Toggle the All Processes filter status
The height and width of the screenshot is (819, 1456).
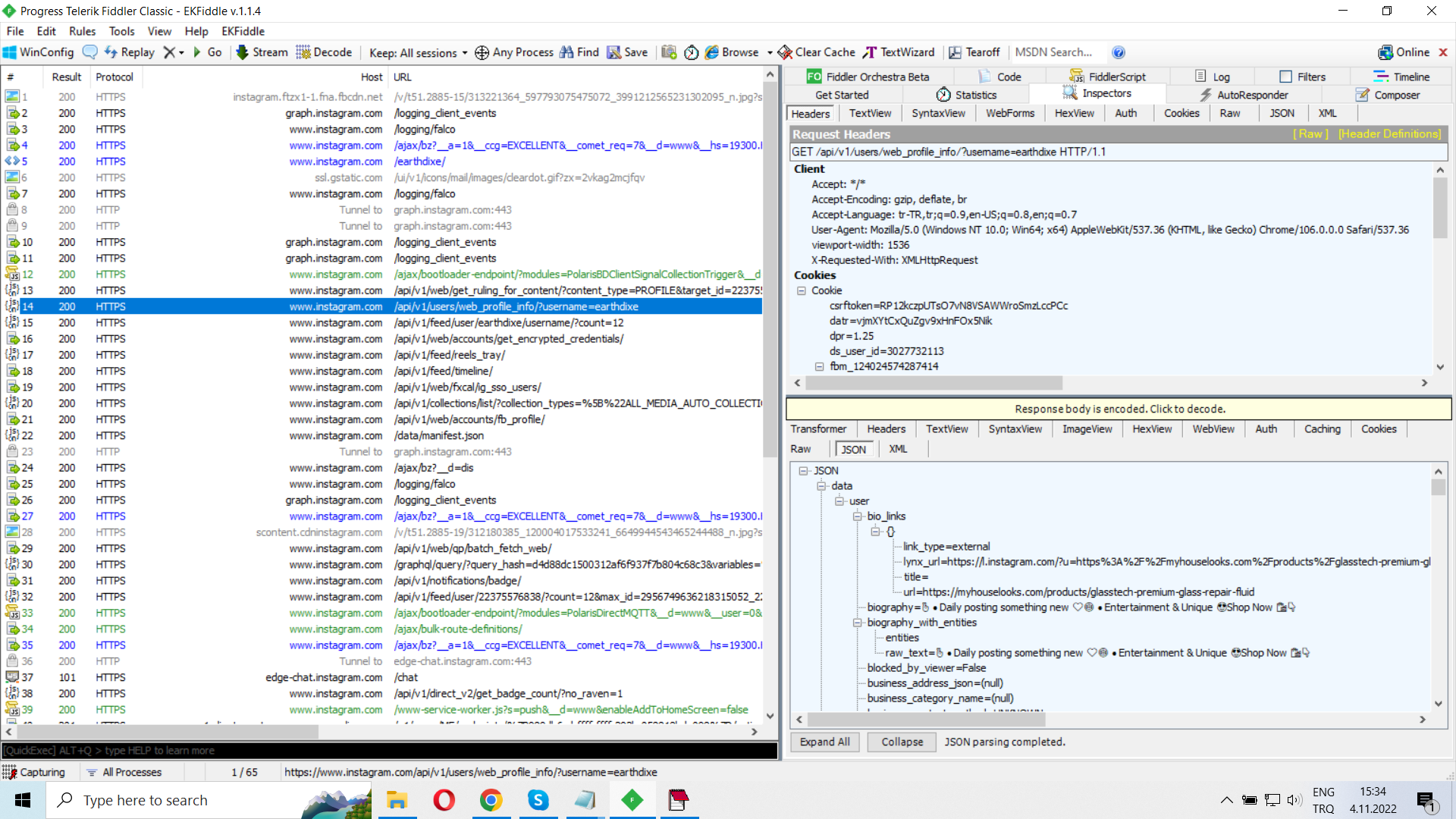[x=124, y=772]
